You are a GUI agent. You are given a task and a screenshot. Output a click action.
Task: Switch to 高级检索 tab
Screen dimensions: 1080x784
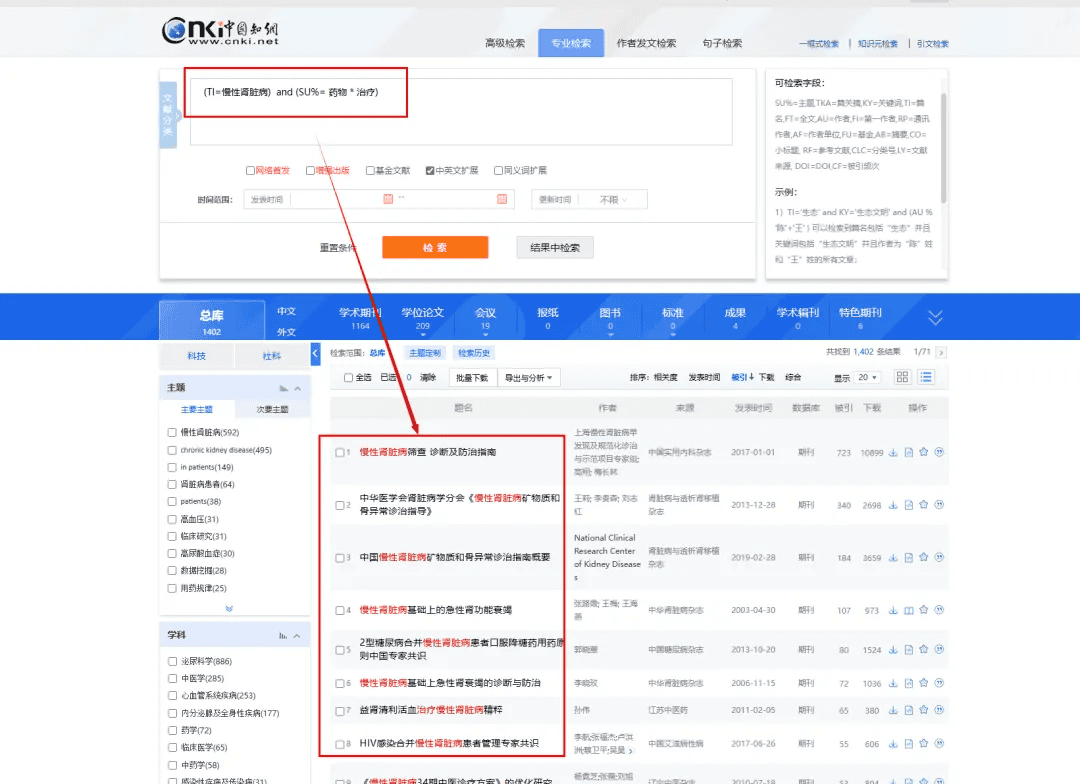(x=505, y=43)
